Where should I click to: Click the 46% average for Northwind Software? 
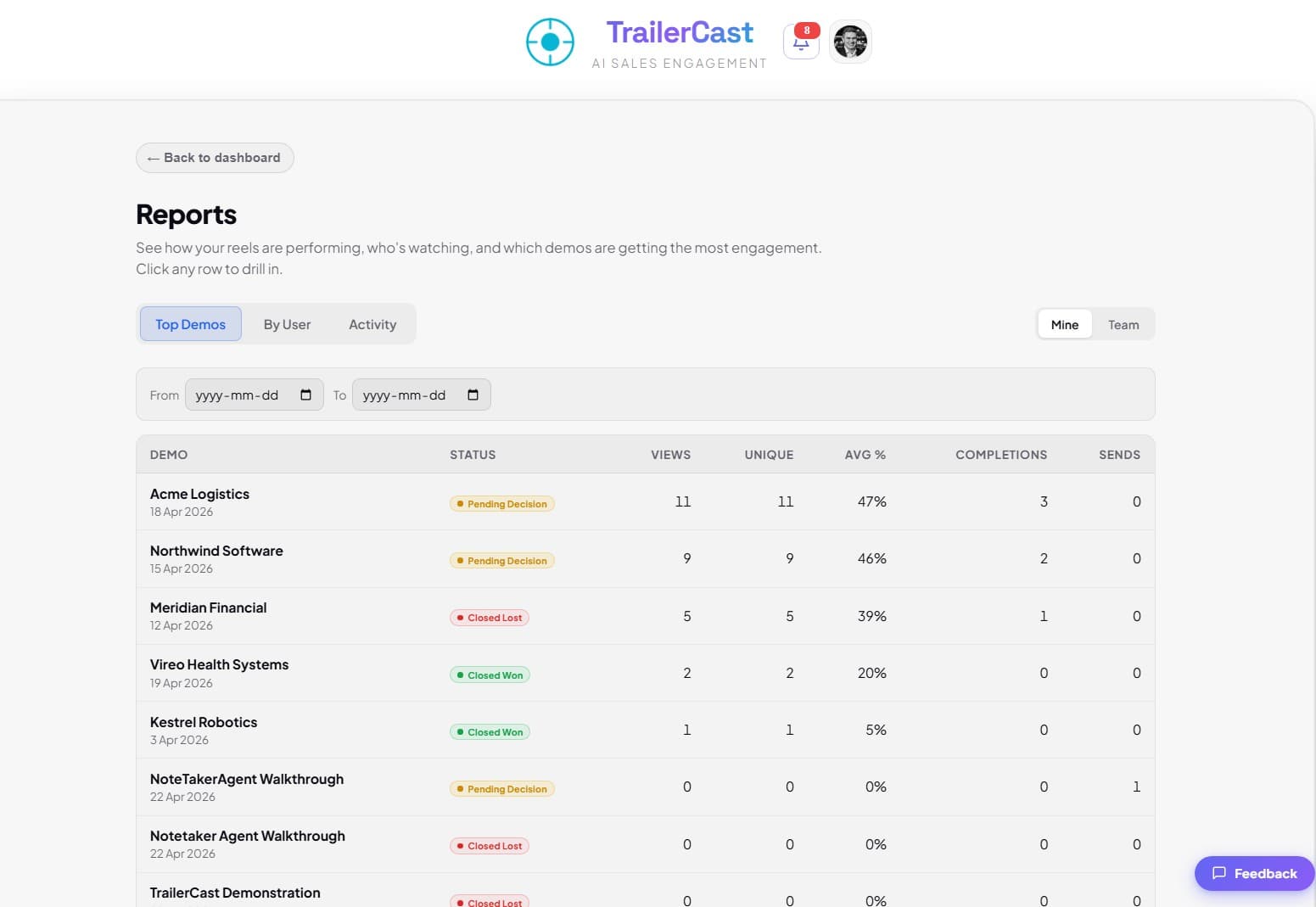click(871, 558)
